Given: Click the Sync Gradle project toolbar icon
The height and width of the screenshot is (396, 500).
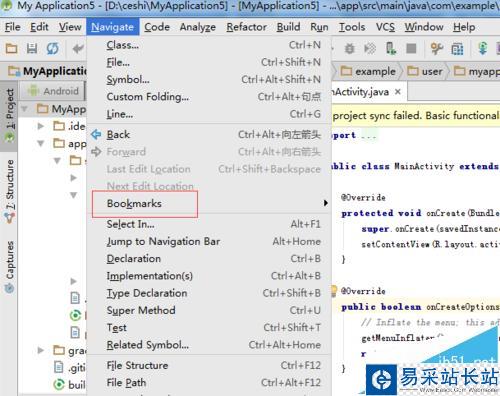Looking at the screenshot, I should [436, 49].
